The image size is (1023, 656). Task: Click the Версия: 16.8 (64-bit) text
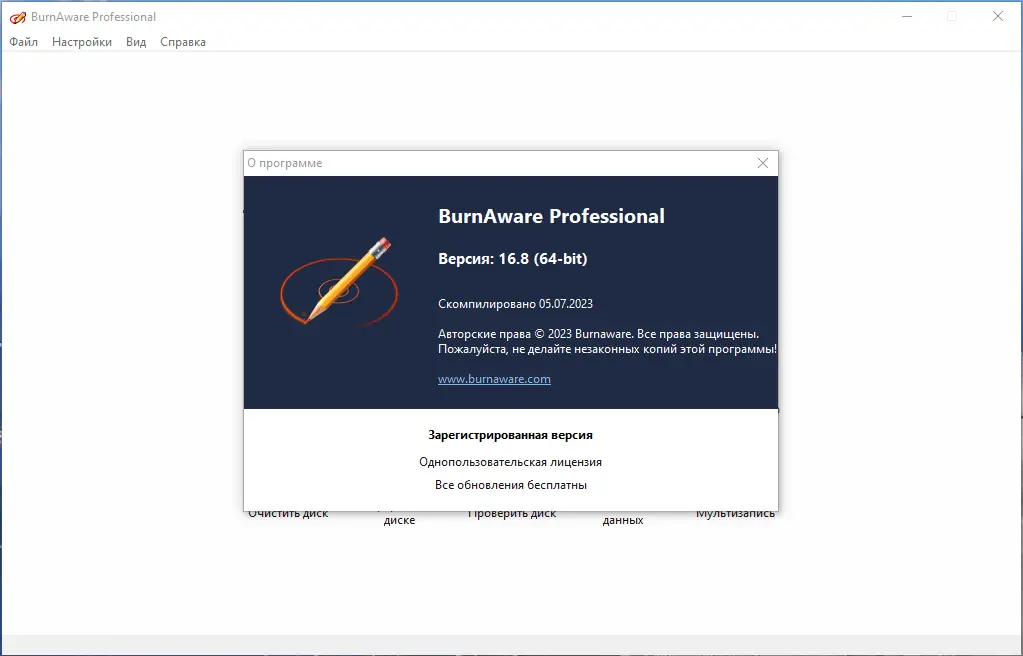point(513,258)
